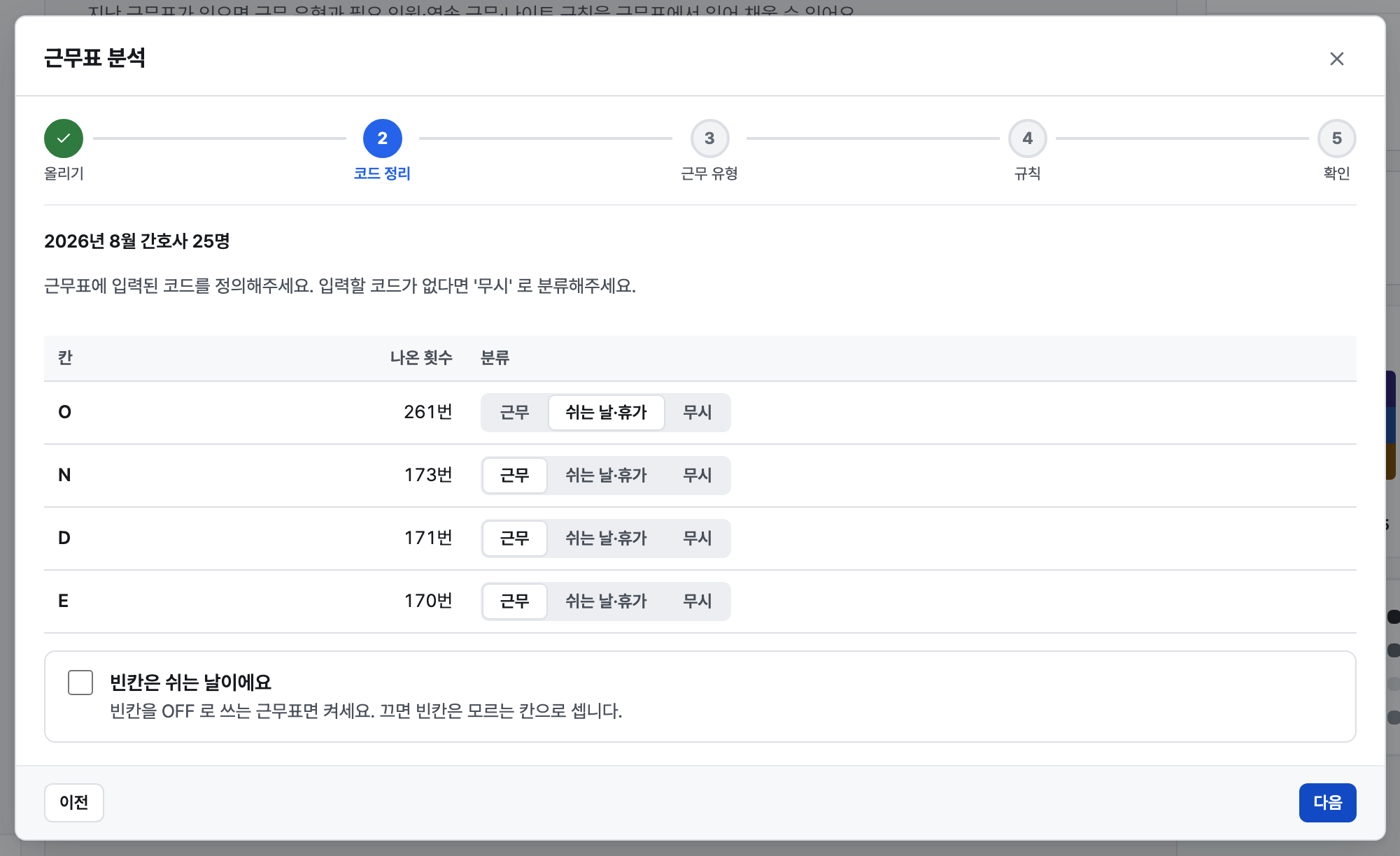Mark code E as 무시
Screen dimensions: 1400x856
click(697, 601)
